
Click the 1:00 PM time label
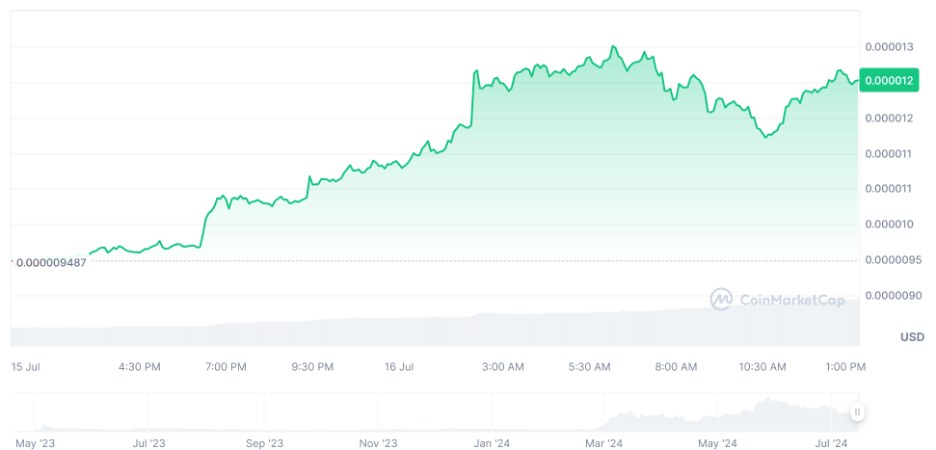pos(845,367)
